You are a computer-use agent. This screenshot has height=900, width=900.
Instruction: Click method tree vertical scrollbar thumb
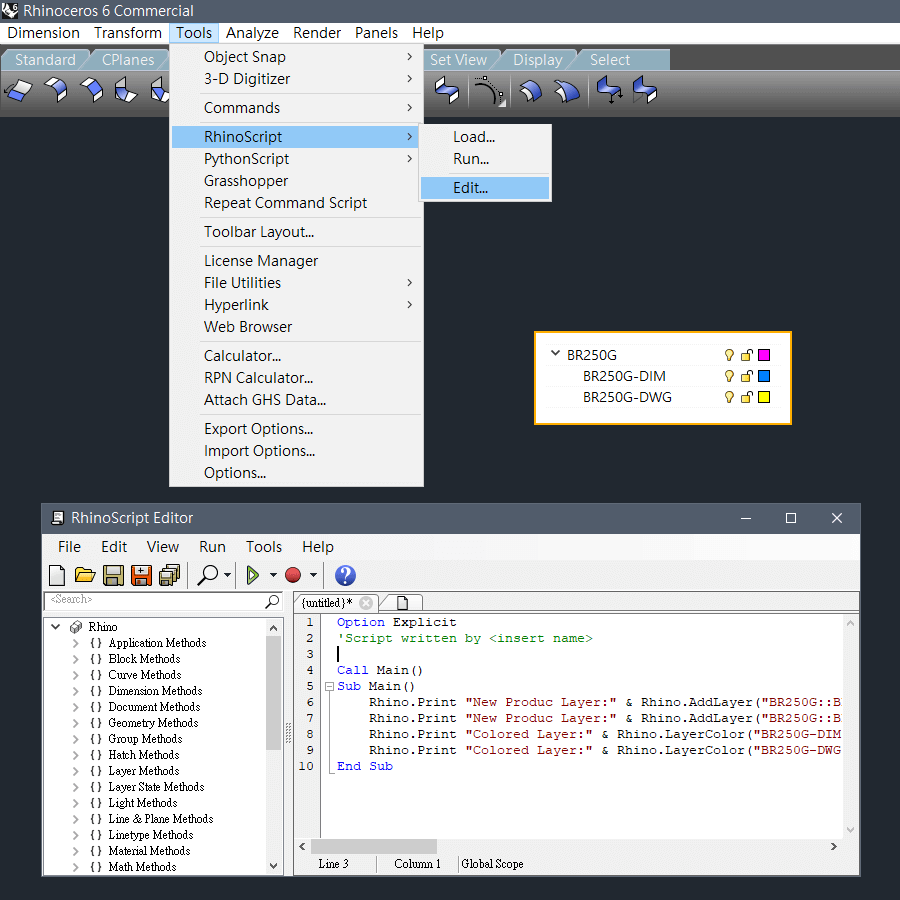274,693
